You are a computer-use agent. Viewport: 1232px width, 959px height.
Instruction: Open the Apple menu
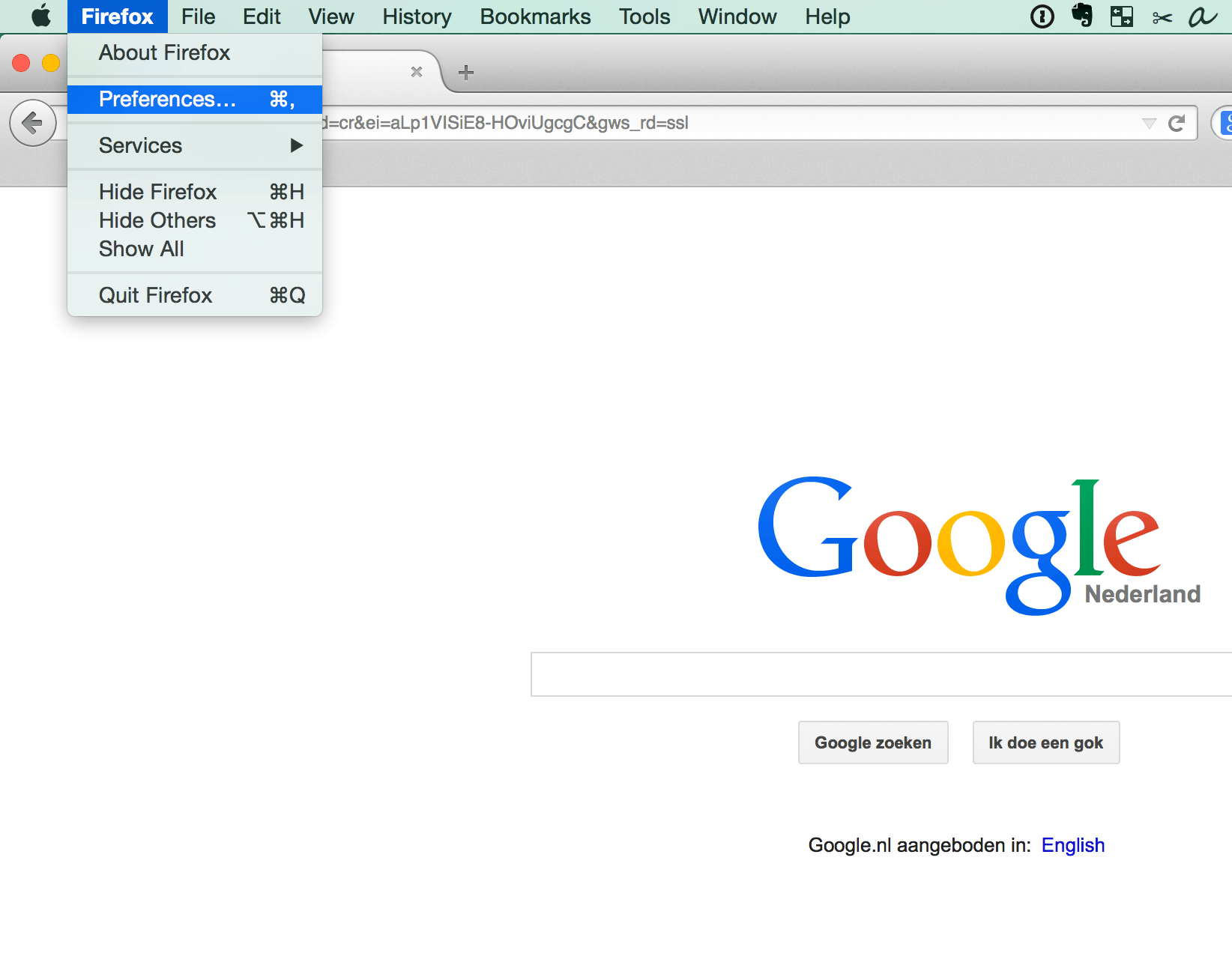pos(41,16)
